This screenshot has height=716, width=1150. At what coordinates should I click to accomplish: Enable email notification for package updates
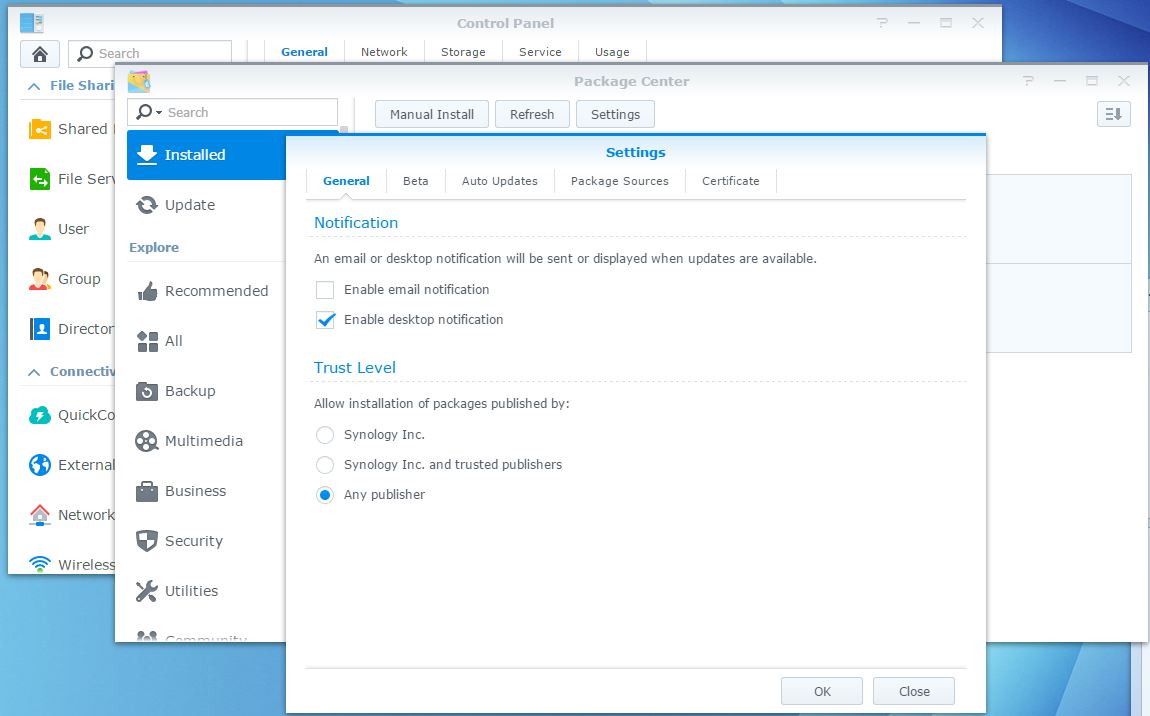pos(325,290)
